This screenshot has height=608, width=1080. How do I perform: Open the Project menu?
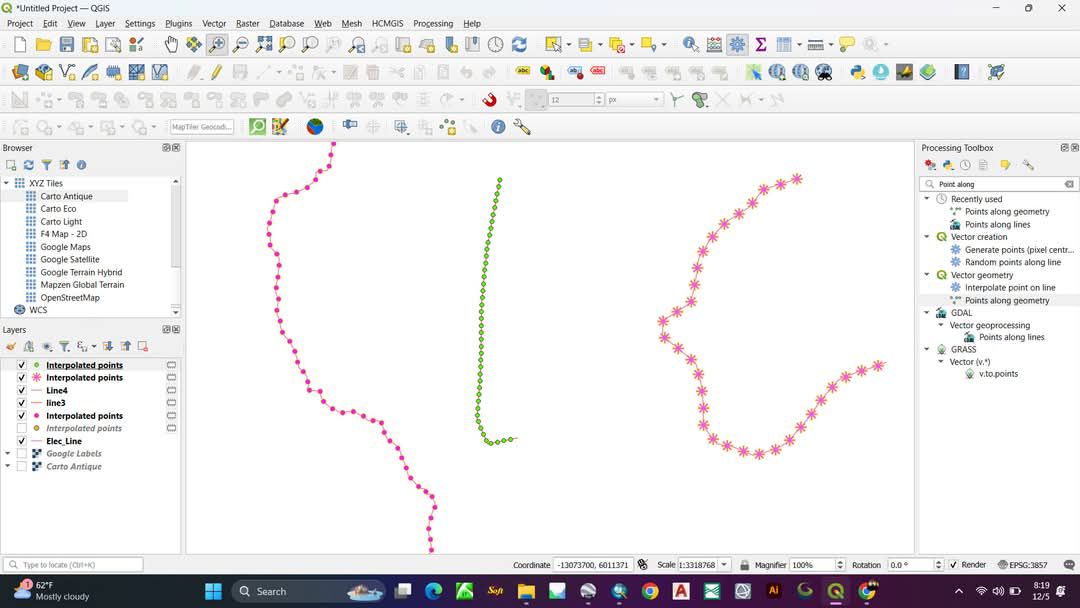[20, 23]
